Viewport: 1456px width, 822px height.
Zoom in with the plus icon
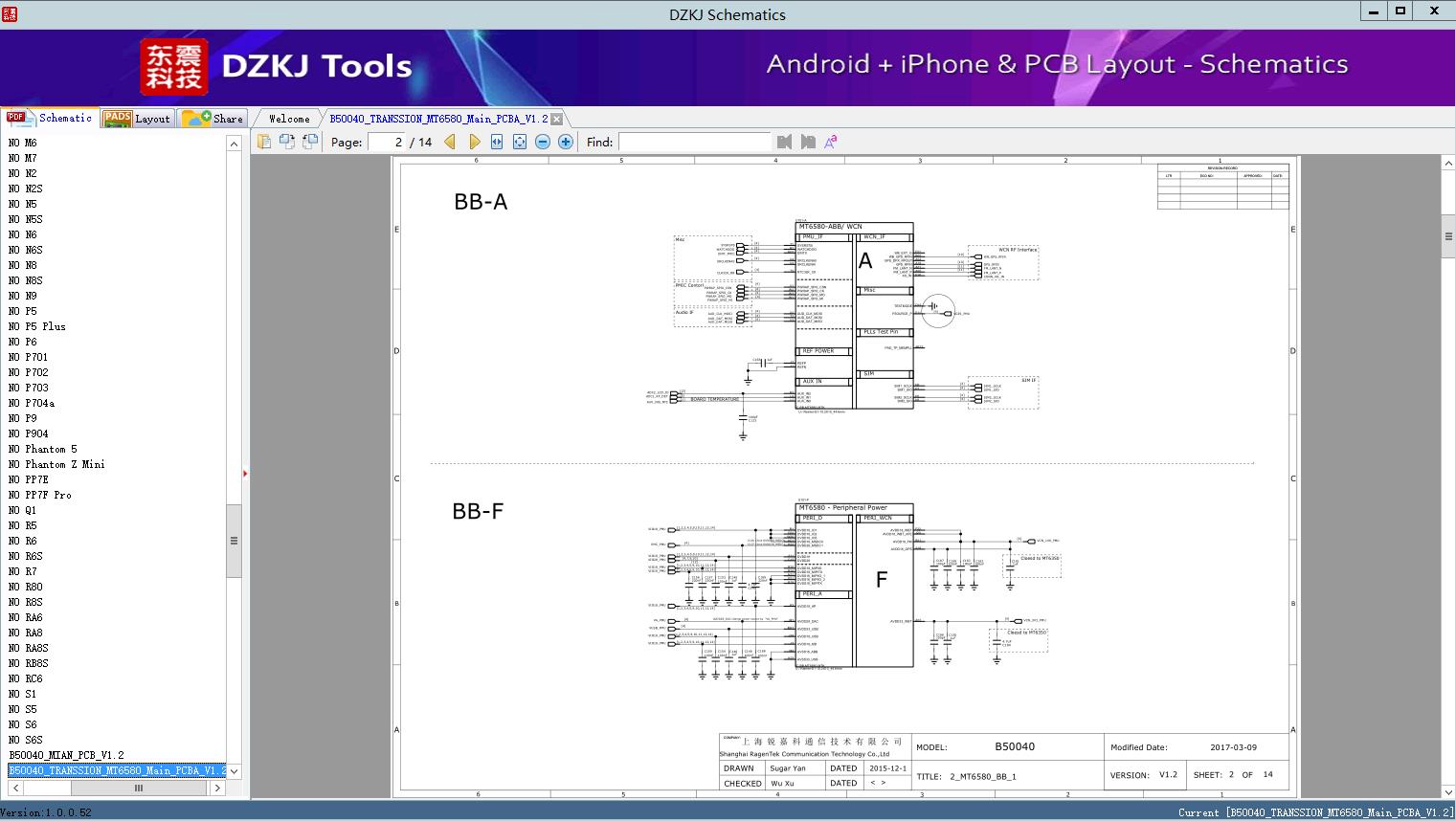[566, 142]
